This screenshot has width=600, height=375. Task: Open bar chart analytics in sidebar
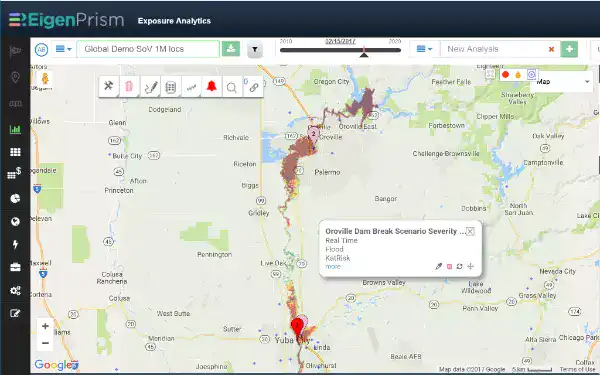tap(15, 129)
